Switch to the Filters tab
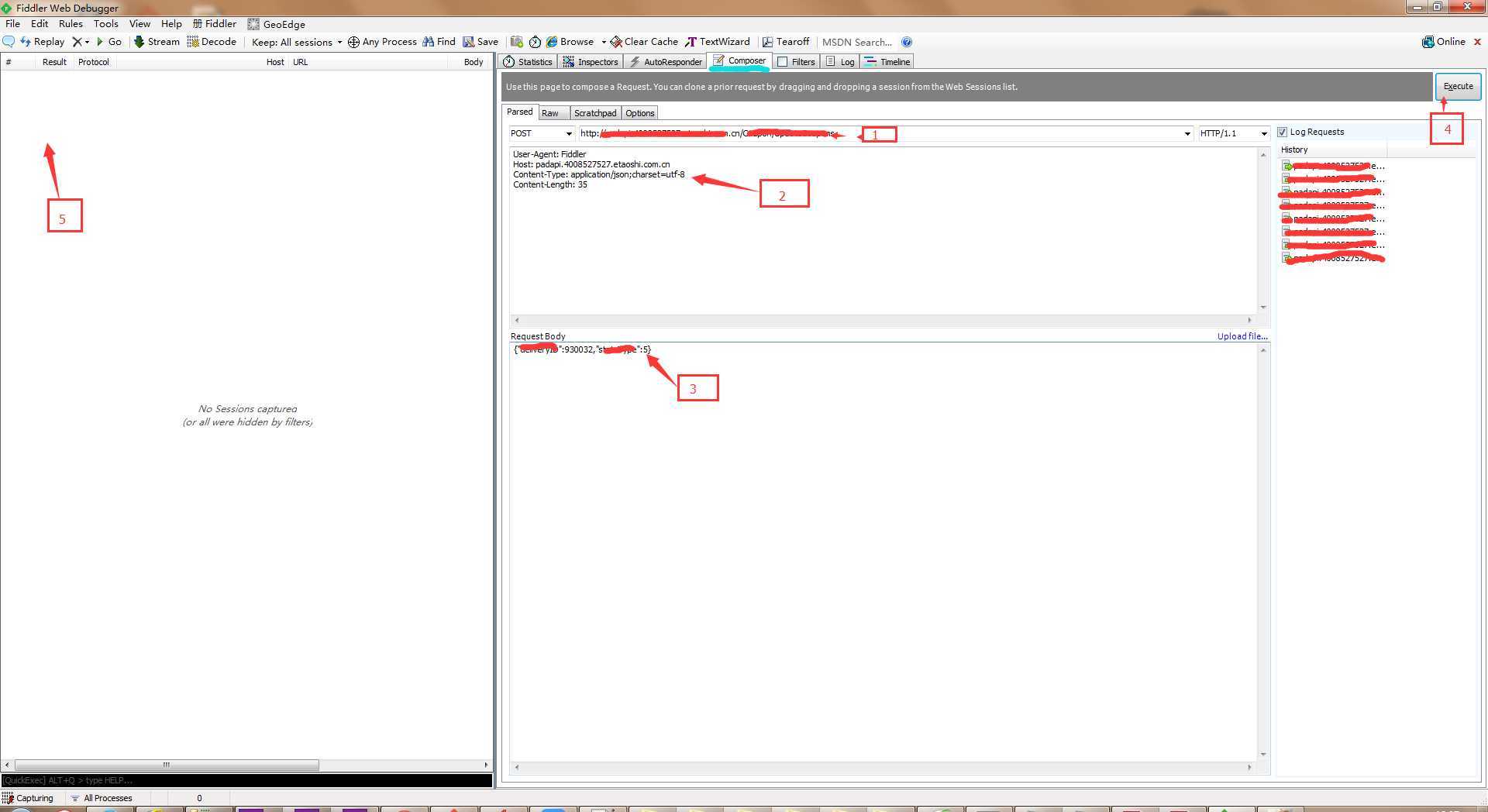 pyautogui.click(x=796, y=62)
